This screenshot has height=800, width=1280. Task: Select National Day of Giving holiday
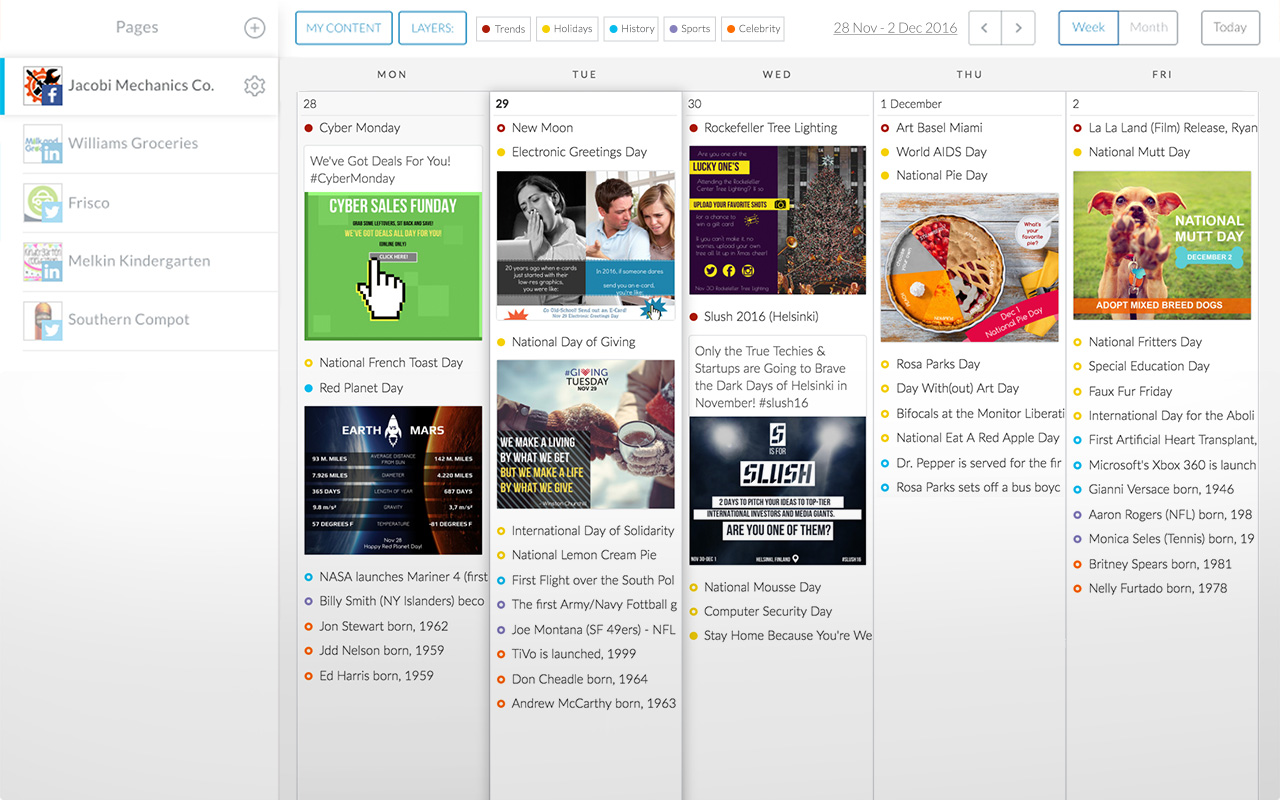pos(573,342)
